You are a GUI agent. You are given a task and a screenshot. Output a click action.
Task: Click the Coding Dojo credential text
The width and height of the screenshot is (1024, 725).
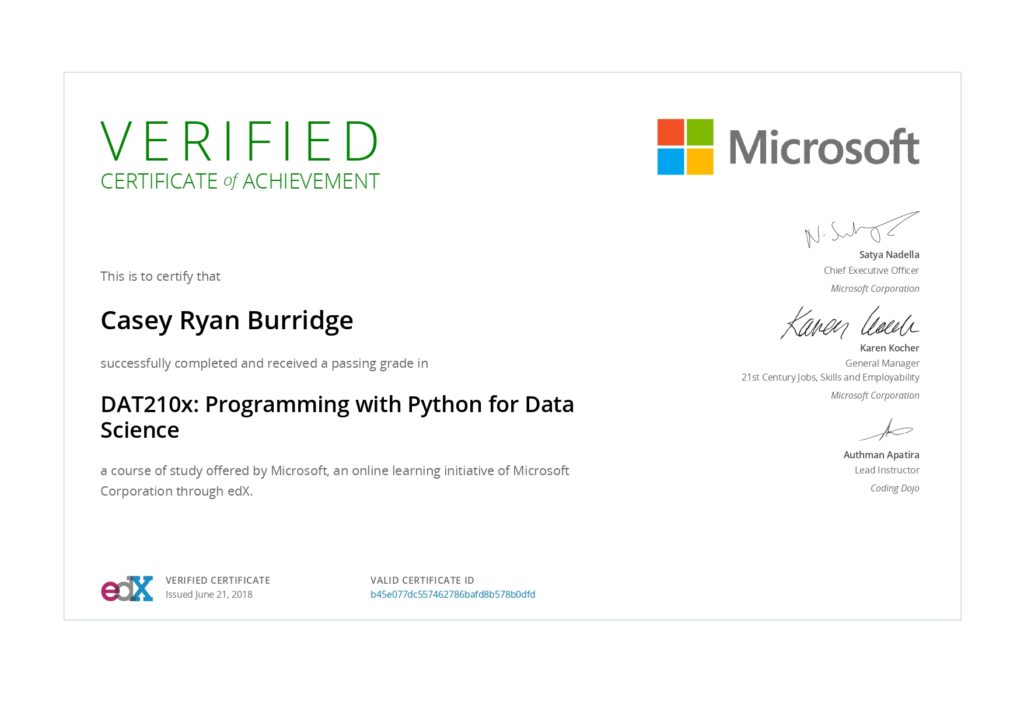pos(893,487)
